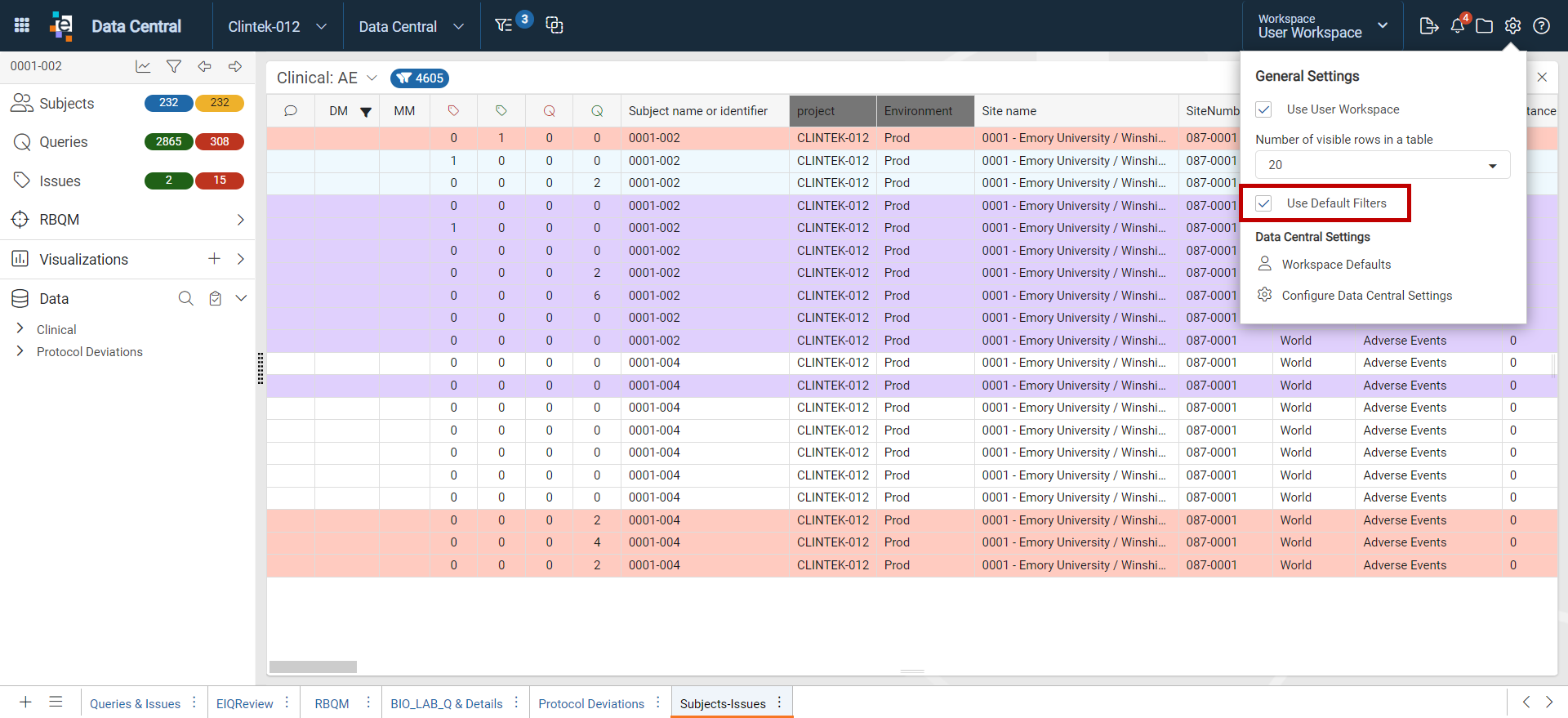The width and height of the screenshot is (1568, 718).
Task: Click the sidebar splitter handle
Action: click(261, 368)
